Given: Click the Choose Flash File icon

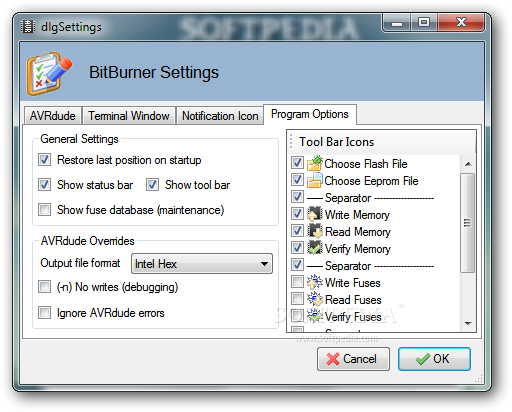Looking at the screenshot, I should pyautogui.click(x=315, y=163).
